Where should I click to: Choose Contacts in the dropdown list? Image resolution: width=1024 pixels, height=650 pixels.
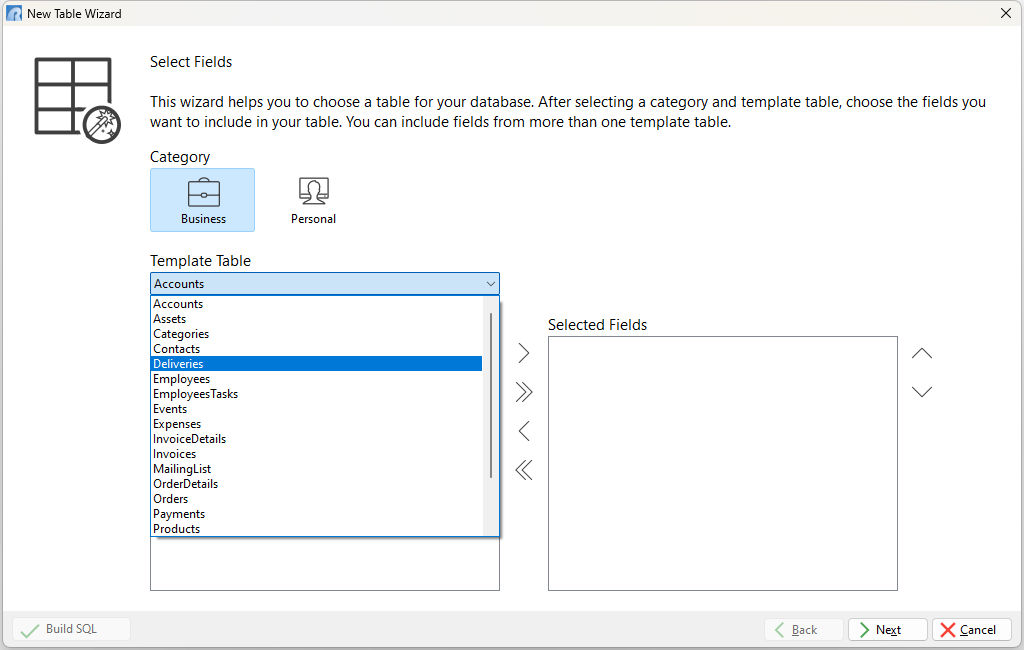tap(317, 349)
